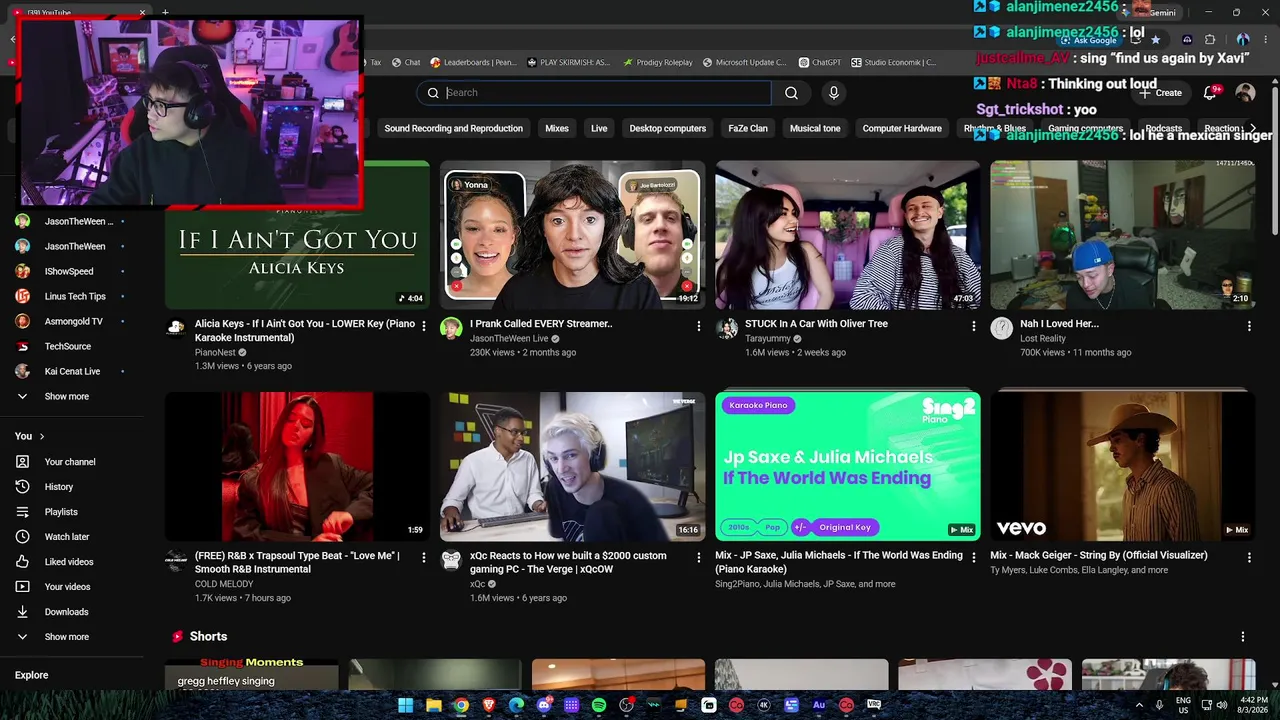This screenshot has width=1280, height=720.
Task: Select the Live filter chip
Action: [599, 129]
